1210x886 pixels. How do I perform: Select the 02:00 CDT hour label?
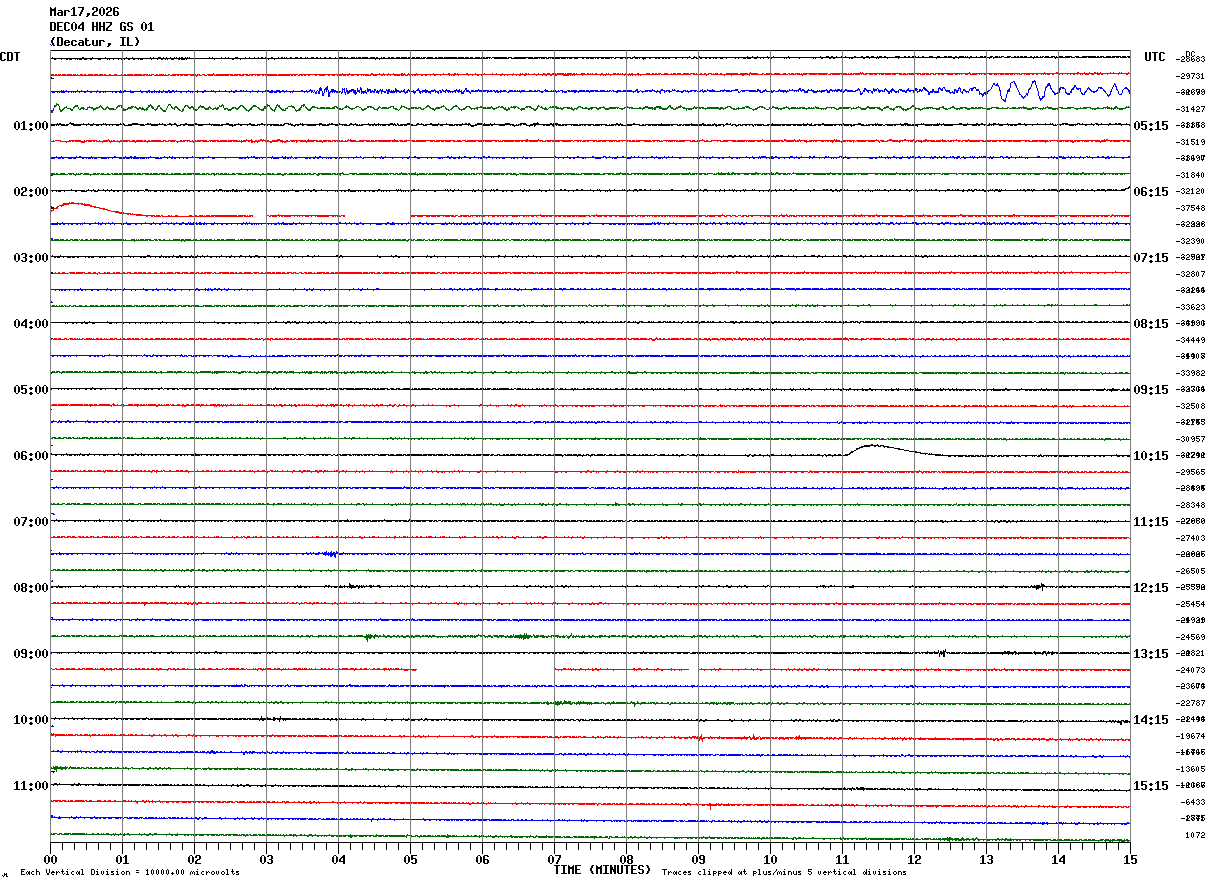[x=31, y=192]
